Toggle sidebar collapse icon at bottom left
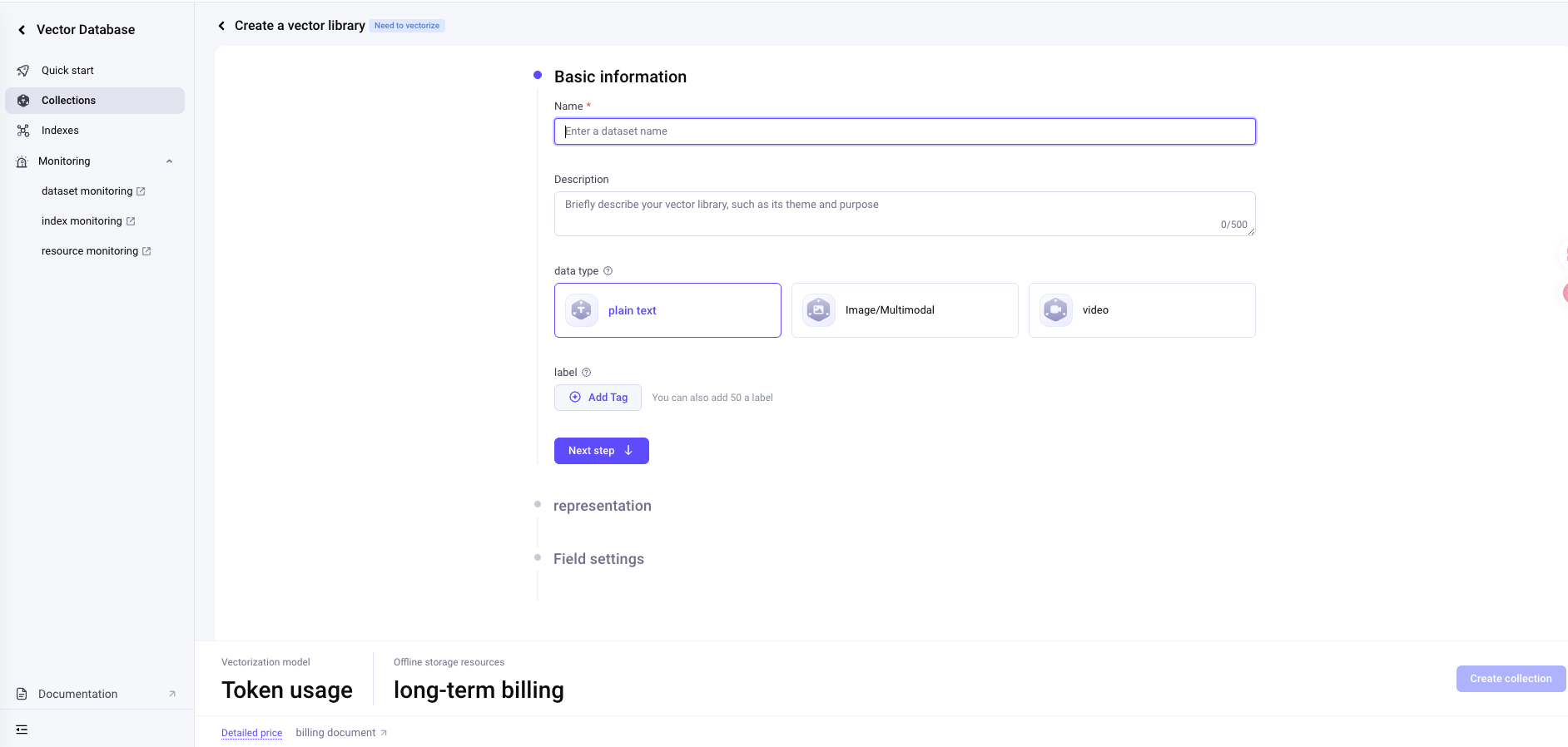The width and height of the screenshot is (1568, 747). tap(22, 730)
